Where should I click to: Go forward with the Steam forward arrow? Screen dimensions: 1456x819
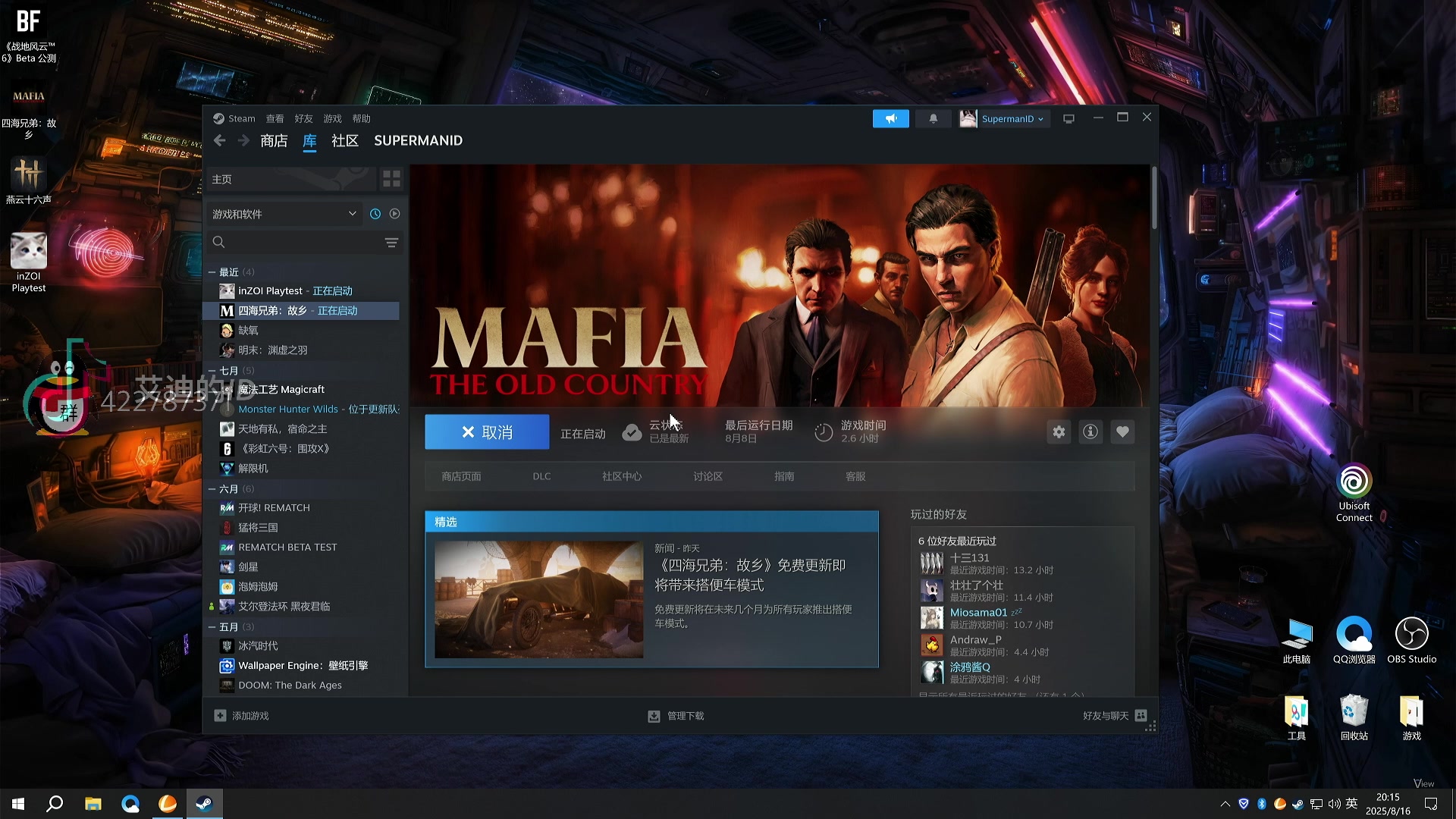tap(243, 140)
